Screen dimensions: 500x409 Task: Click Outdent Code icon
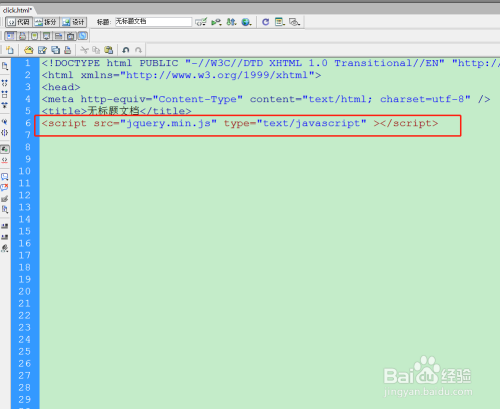tap(5, 237)
